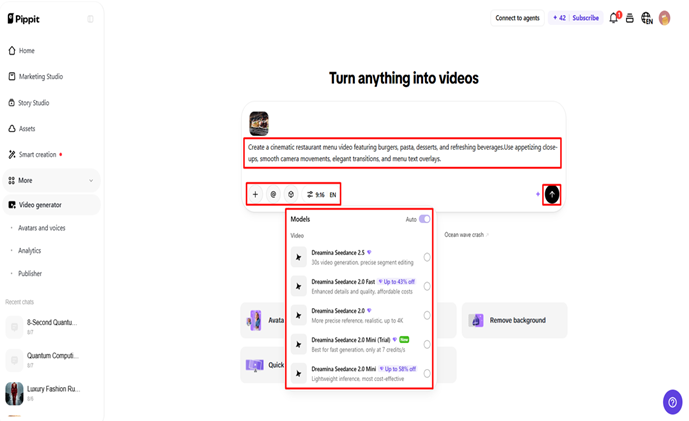Open Analytics page
689x421 pixels.
click(29, 250)
